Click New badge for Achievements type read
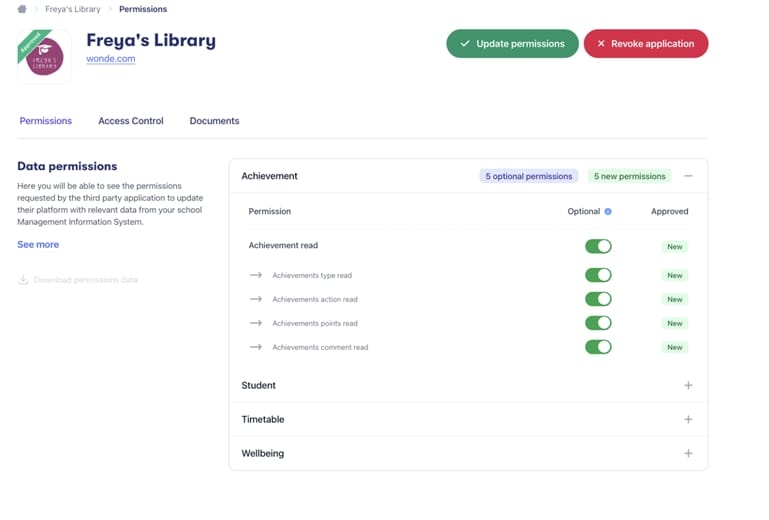 pos(675,276)
